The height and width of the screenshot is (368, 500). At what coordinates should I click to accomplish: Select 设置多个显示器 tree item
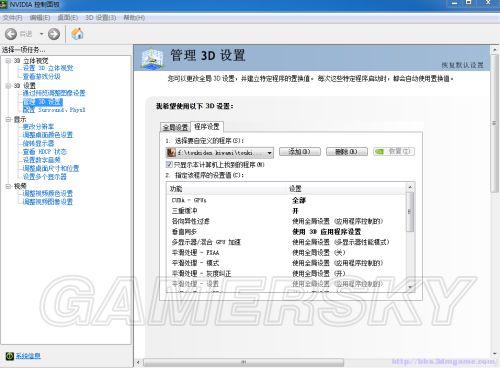pos(44,177)
